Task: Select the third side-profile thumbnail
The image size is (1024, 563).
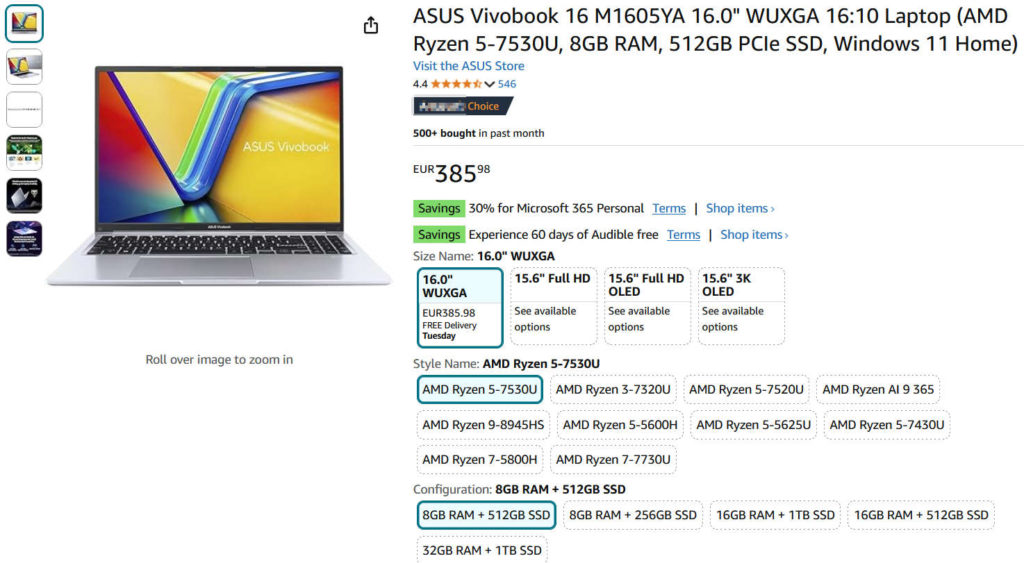Action: [24, 109]
